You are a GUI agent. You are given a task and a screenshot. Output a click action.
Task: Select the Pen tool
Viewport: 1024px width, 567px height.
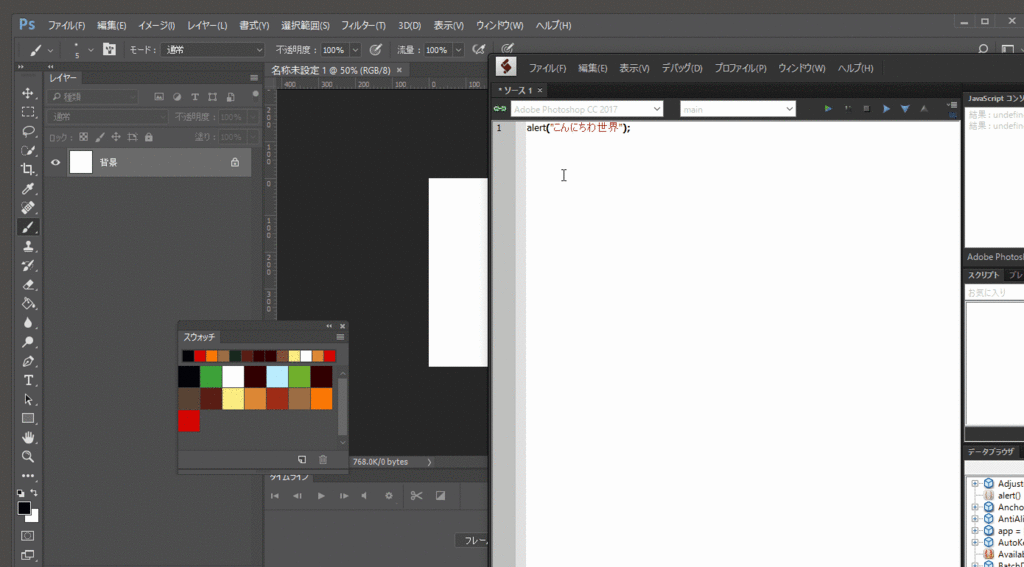(28, 361)
